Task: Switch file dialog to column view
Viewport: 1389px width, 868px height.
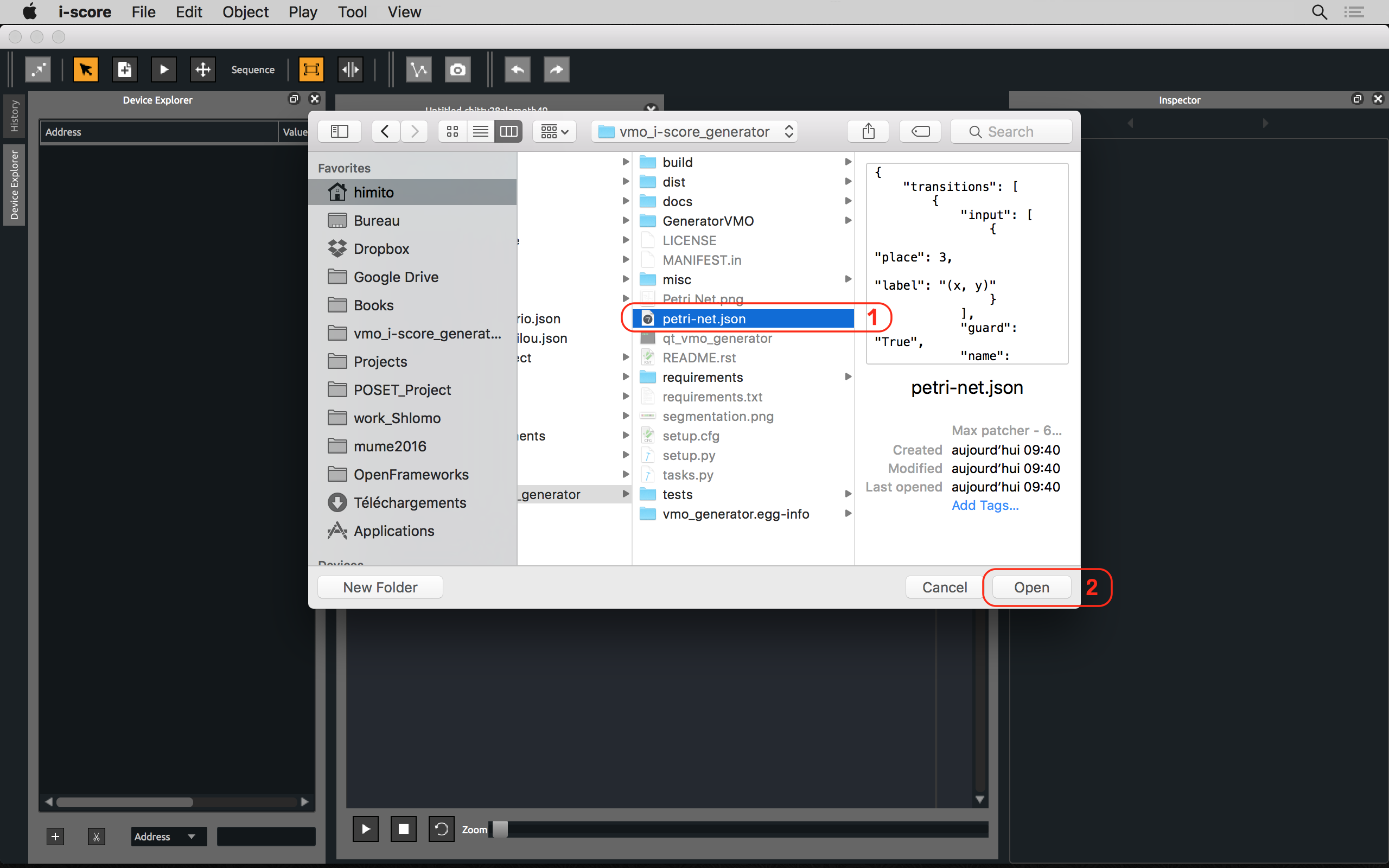Action: click(x=508, y=131)
